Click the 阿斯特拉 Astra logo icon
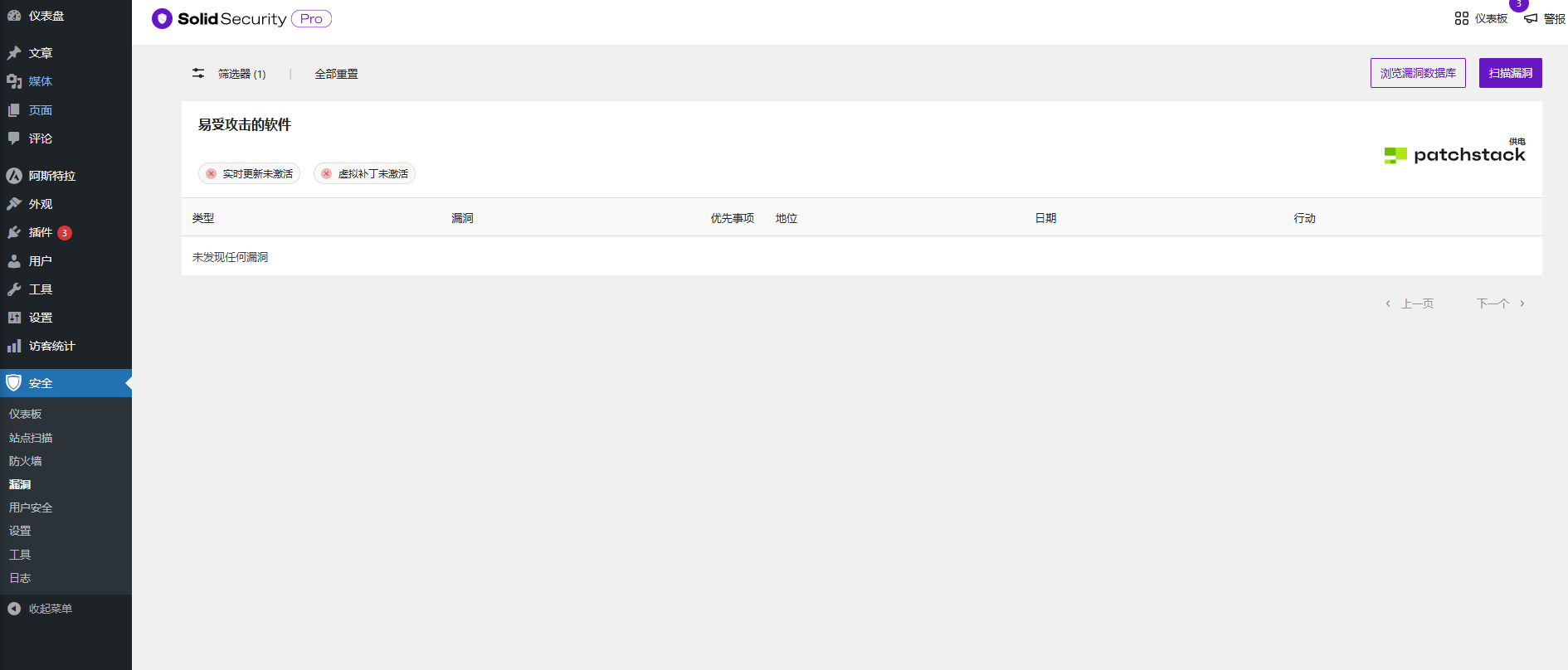Image resolution: width=1568 pixels, height=670 pixels. point(14,176)
